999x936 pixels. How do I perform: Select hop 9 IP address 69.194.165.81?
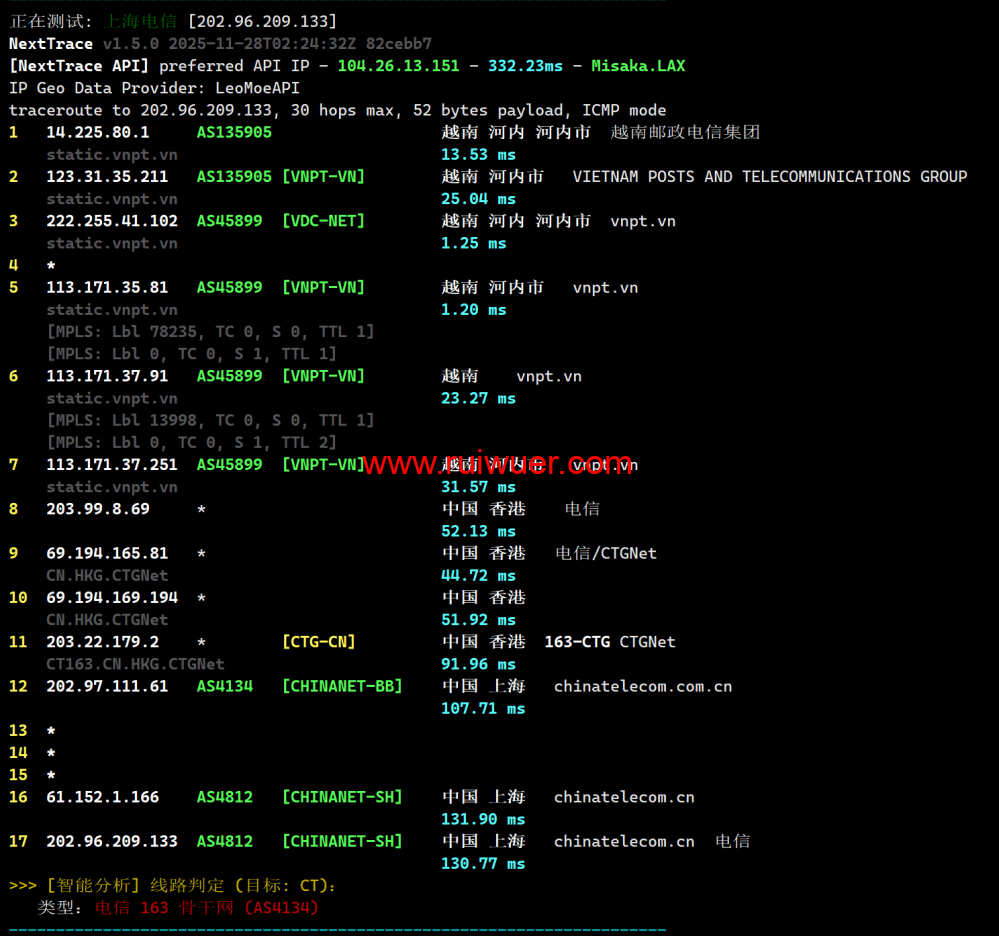coord(107,553)
